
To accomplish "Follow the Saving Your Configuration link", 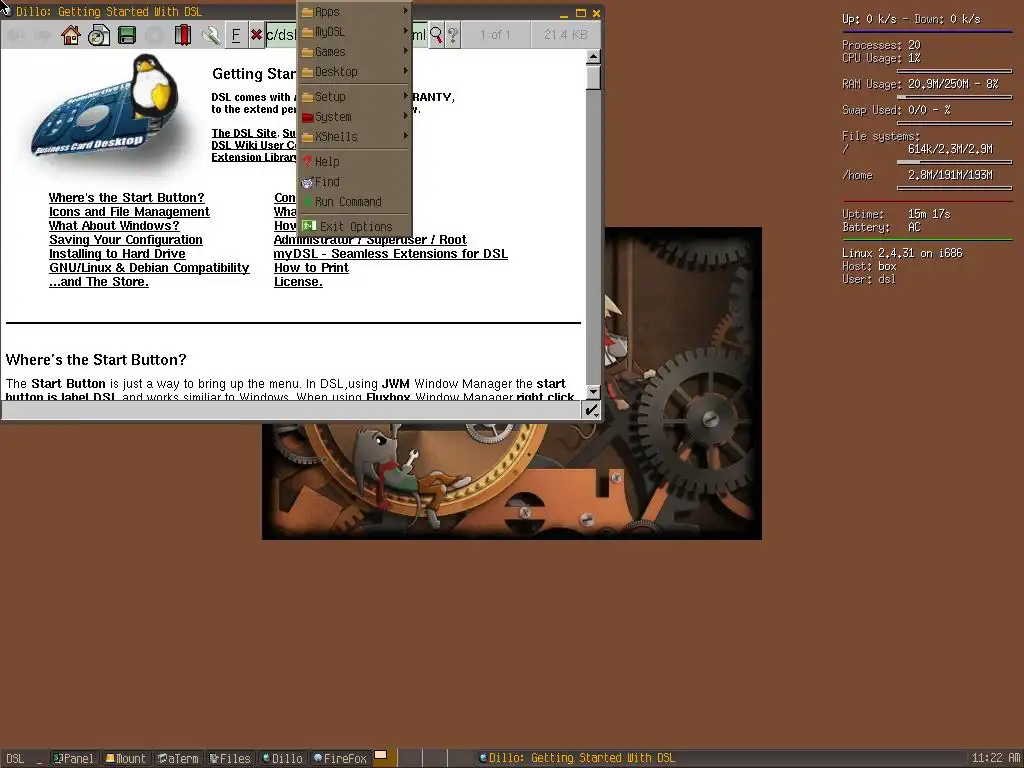I will (125, 240).
